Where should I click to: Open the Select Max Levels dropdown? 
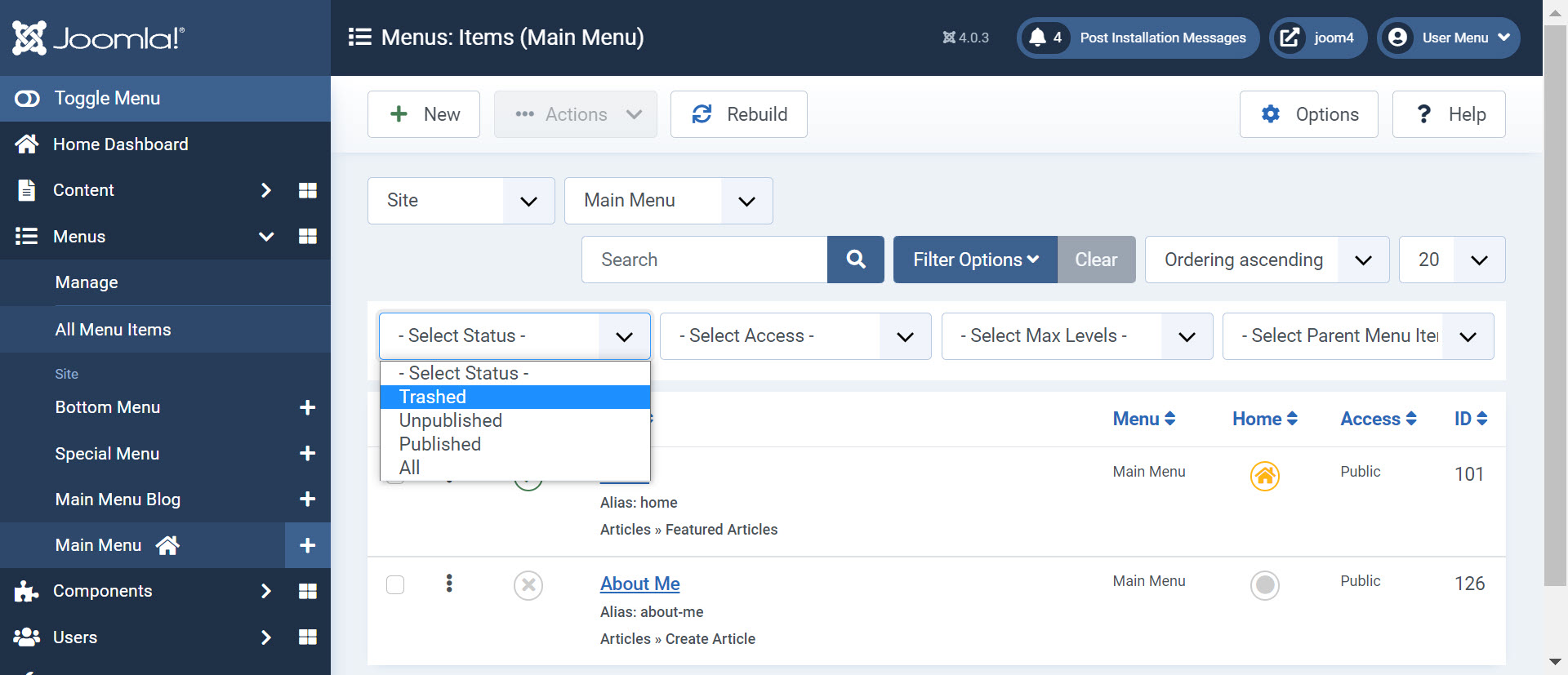pyautogui.click(x=1076, y=336)
